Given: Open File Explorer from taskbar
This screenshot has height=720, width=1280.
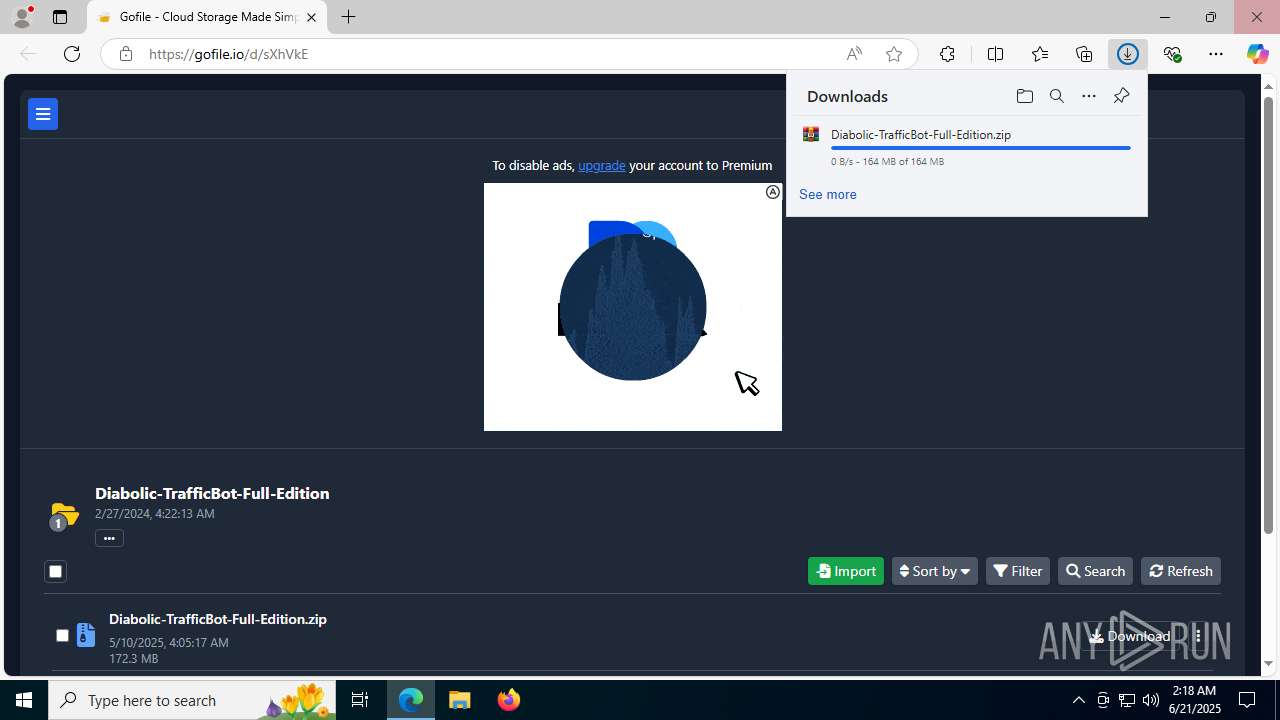Looking at the screenshot, I should (x=460, y=700).
